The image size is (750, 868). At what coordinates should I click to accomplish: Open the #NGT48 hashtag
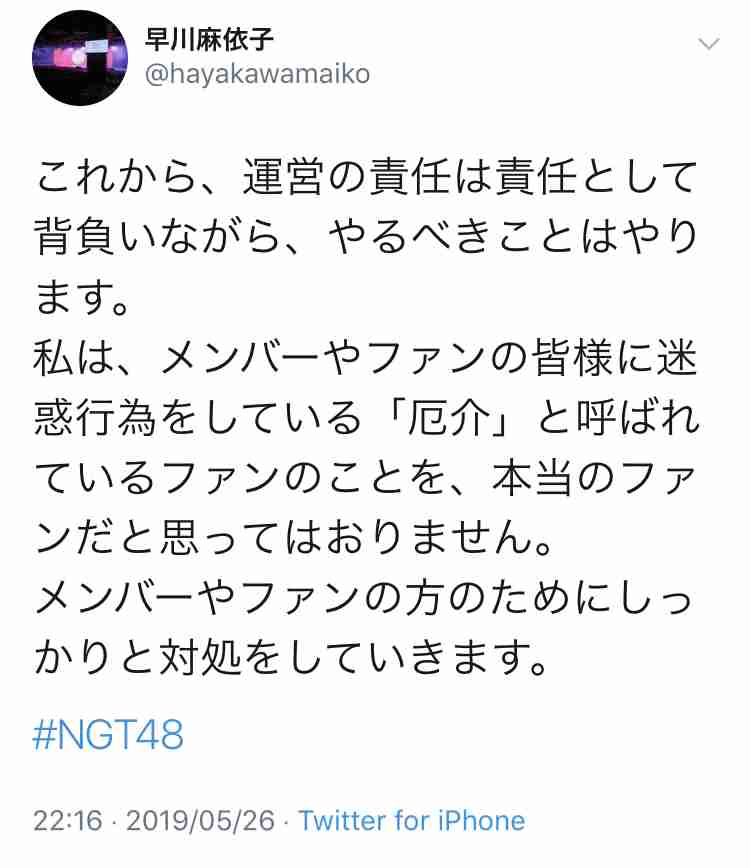coord(108,735)
